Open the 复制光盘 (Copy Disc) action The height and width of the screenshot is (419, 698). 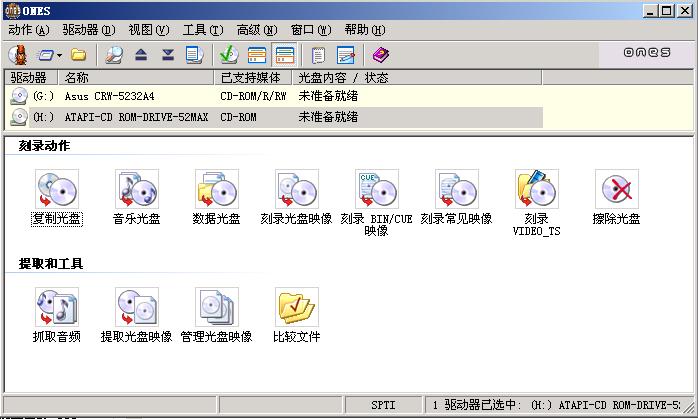[x=56, y=190]
